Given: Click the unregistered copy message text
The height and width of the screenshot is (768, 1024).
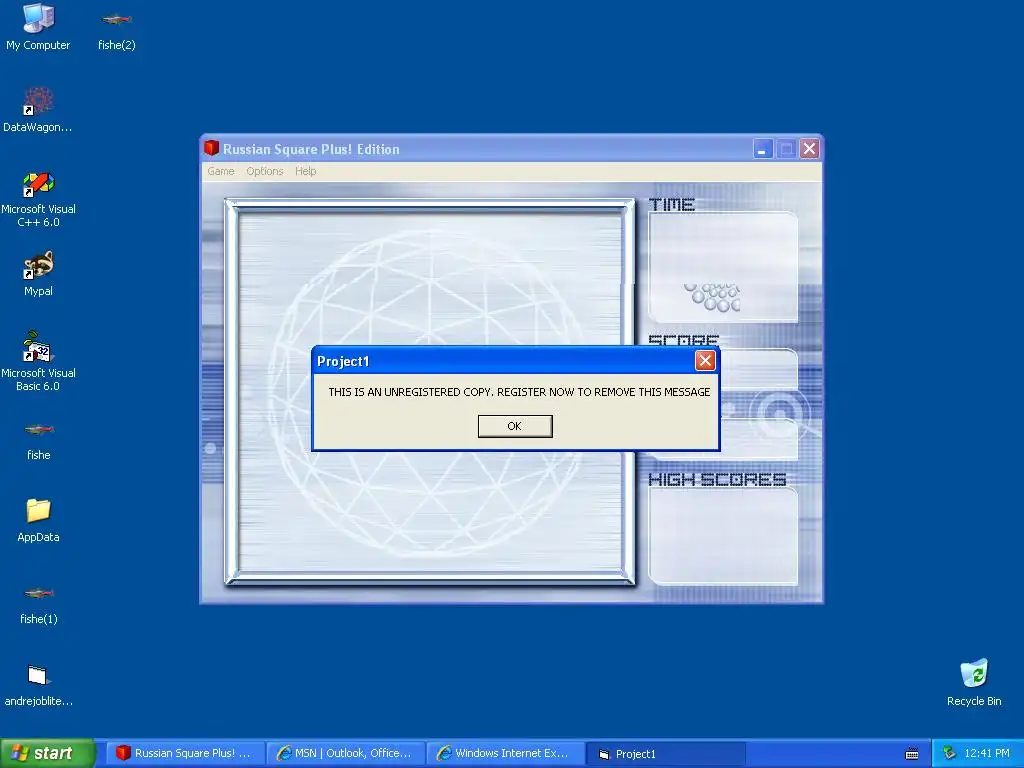Looking at the screenshot, I should click(x=519, y=392).
